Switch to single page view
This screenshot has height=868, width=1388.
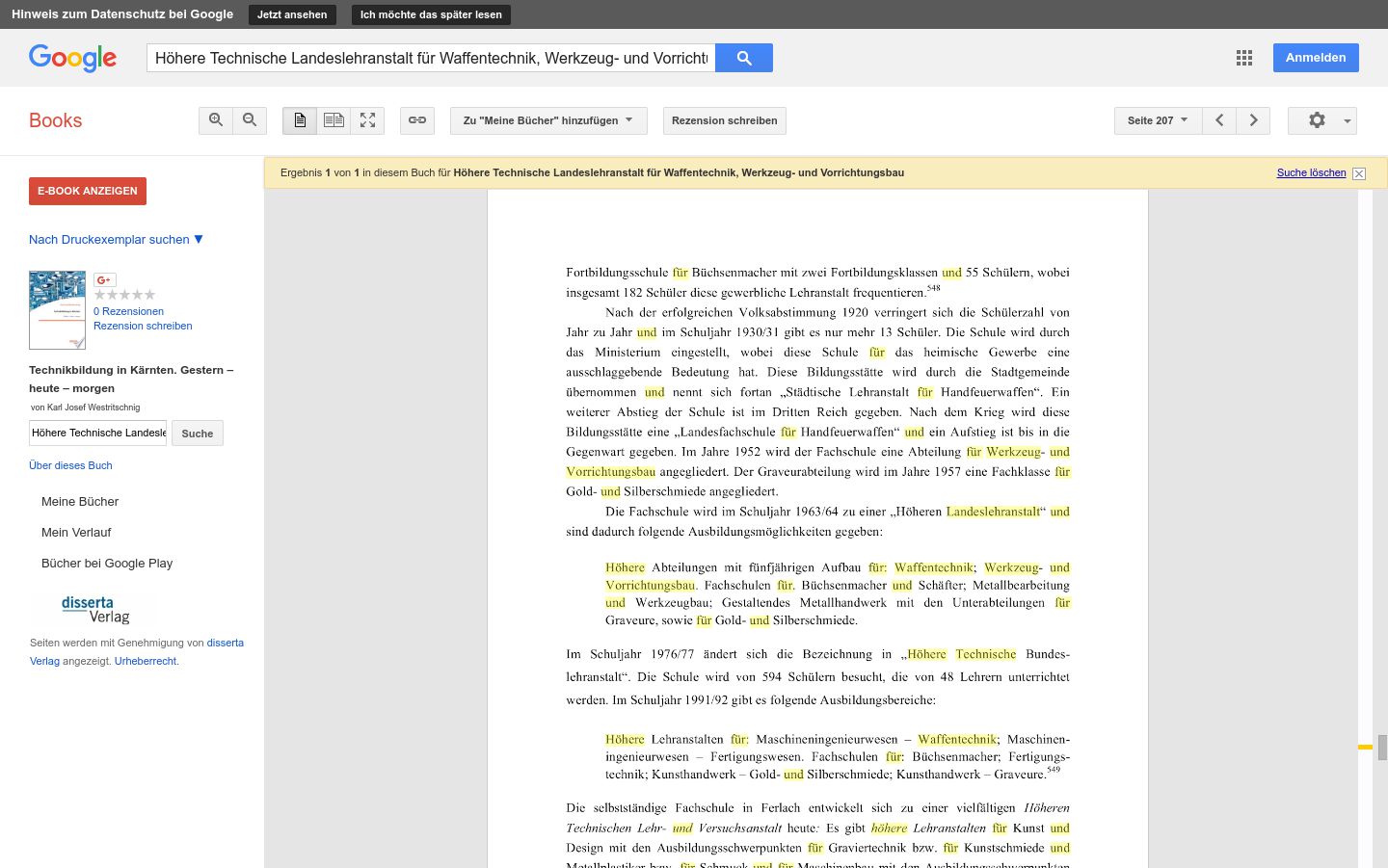[x=300, y=120]
